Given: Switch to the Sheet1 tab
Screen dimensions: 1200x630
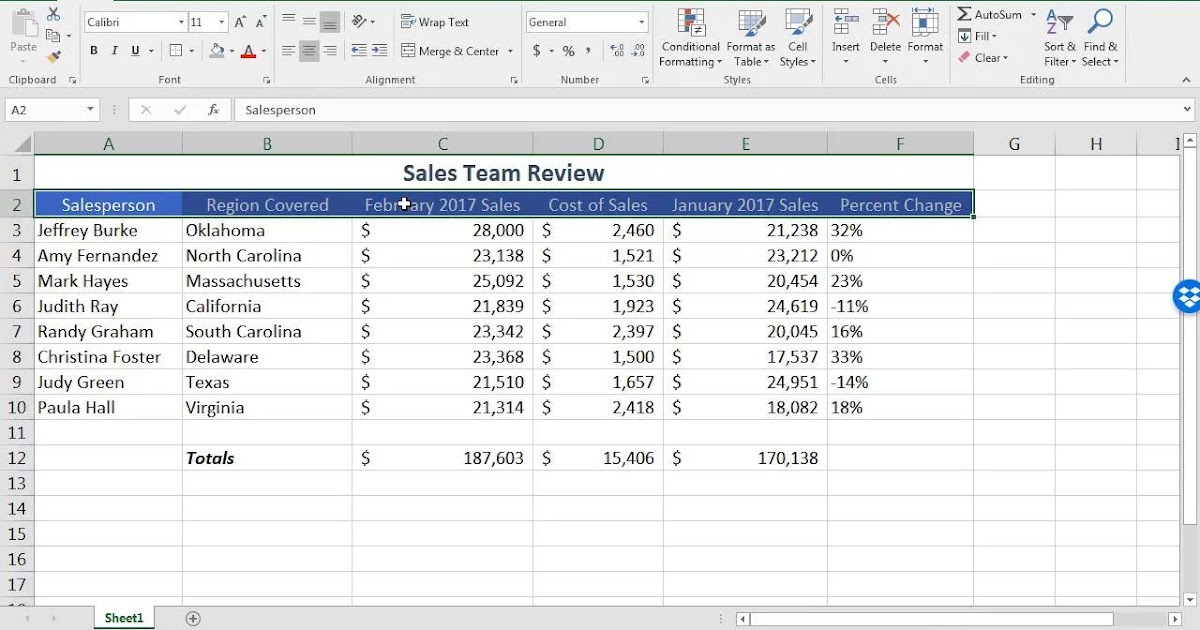Looking at the screenshot, I should 123,618.
